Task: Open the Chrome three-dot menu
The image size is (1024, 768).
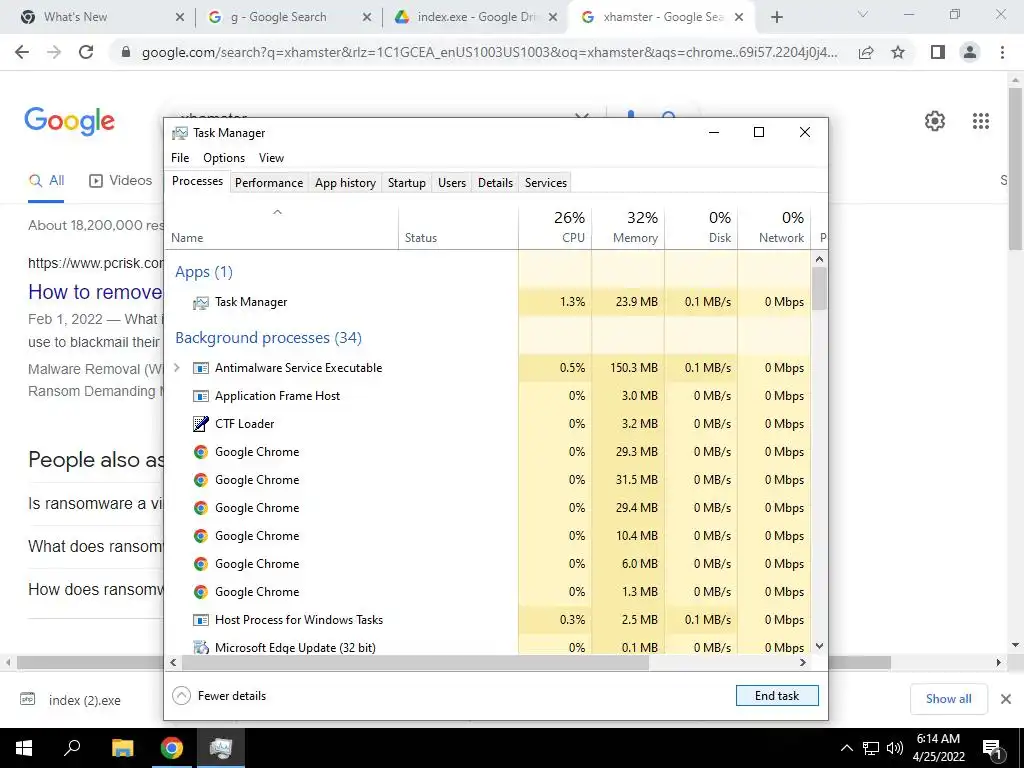Action: tap(1002, 52)
